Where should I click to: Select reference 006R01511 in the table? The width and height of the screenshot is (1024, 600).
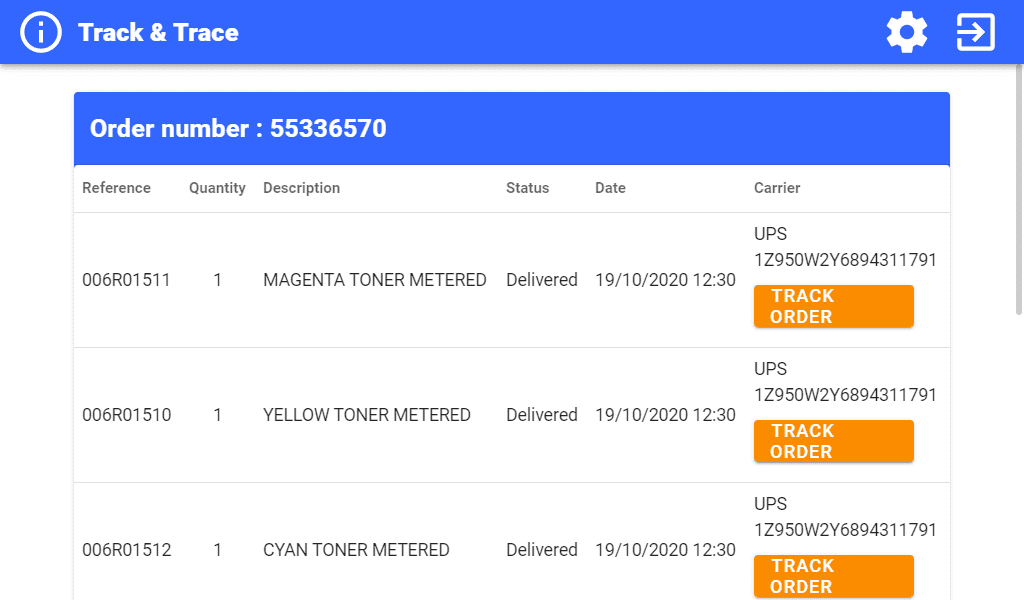tap(126, 280)
